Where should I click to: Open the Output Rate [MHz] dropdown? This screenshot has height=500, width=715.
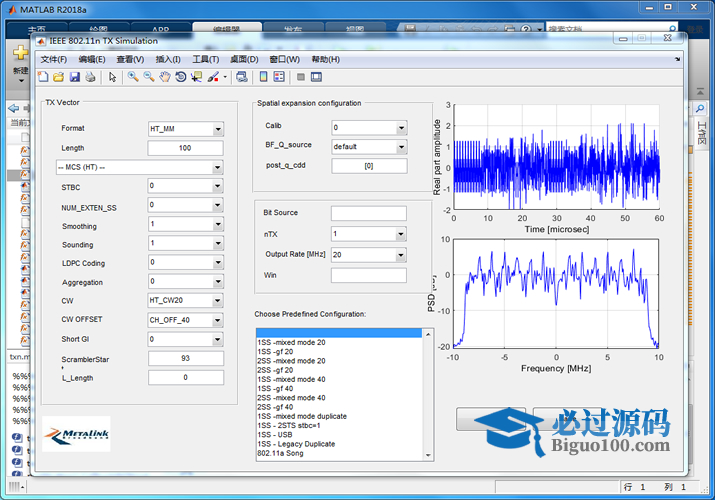[368, 254]
